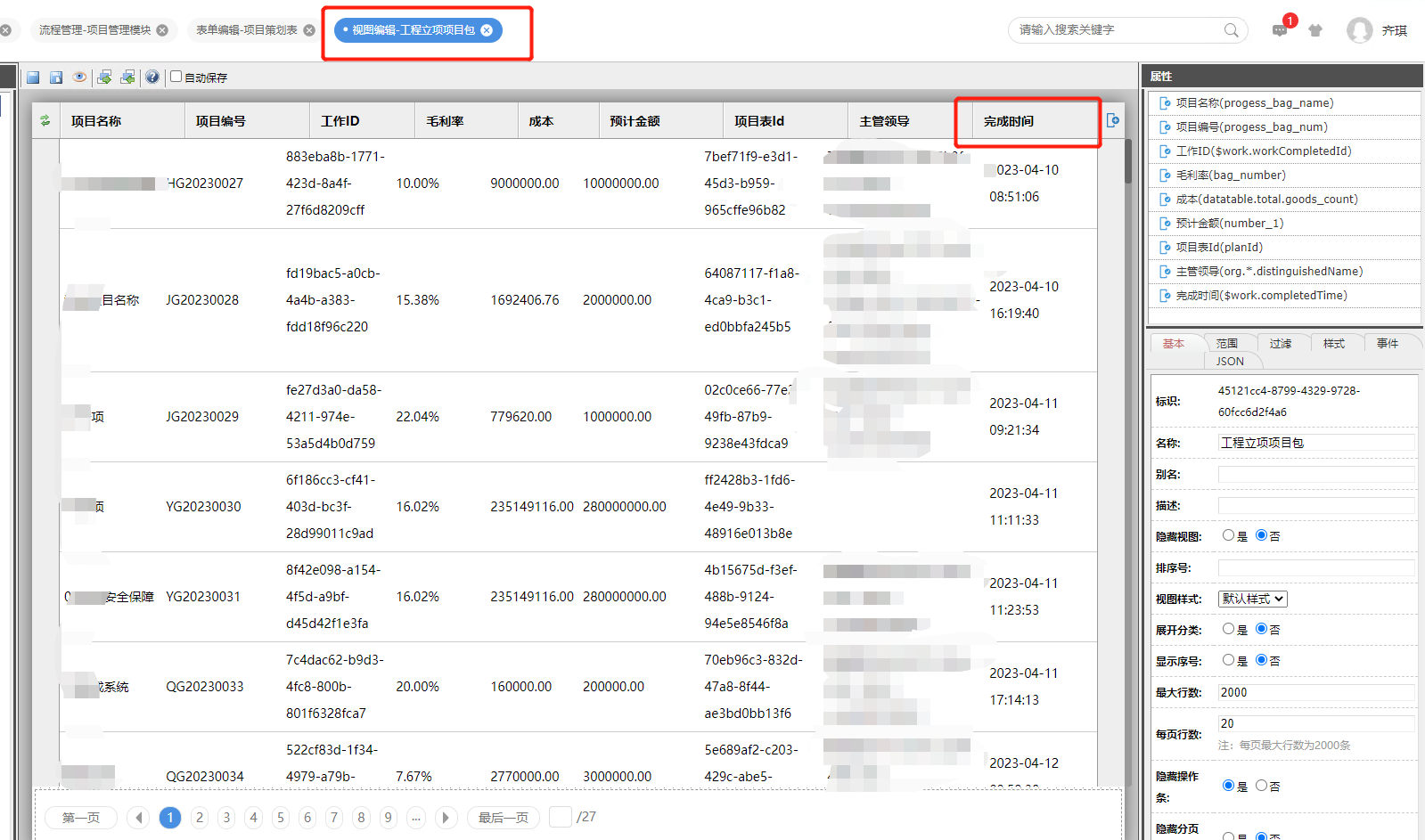Set 显示序号 to 否
The image size is (1425, 840).
pos(1261,660)
